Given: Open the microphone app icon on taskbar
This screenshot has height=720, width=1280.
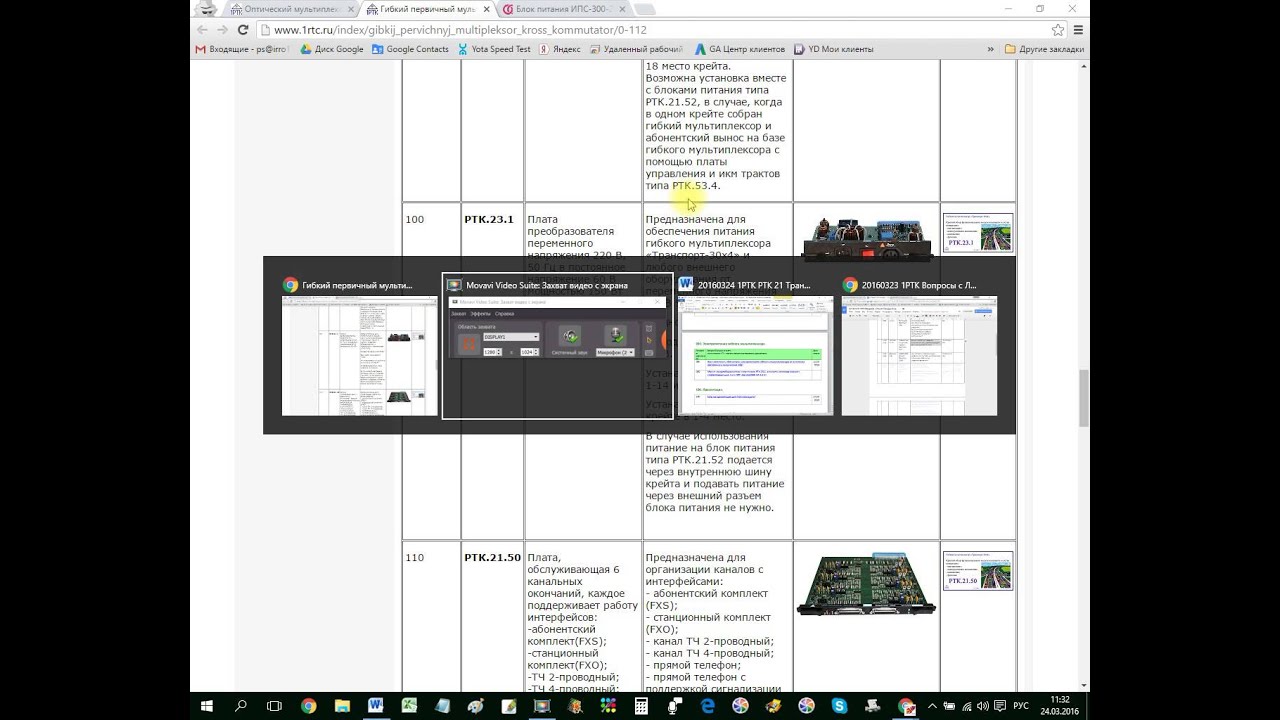Looking at the screenshot, I should coord(674,706).
